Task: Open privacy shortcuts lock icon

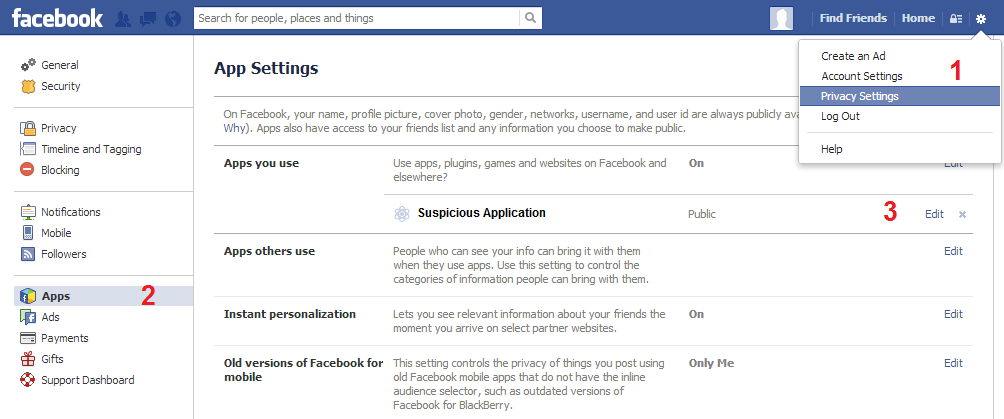Action: pyautogui.click(x=955, y=19)
